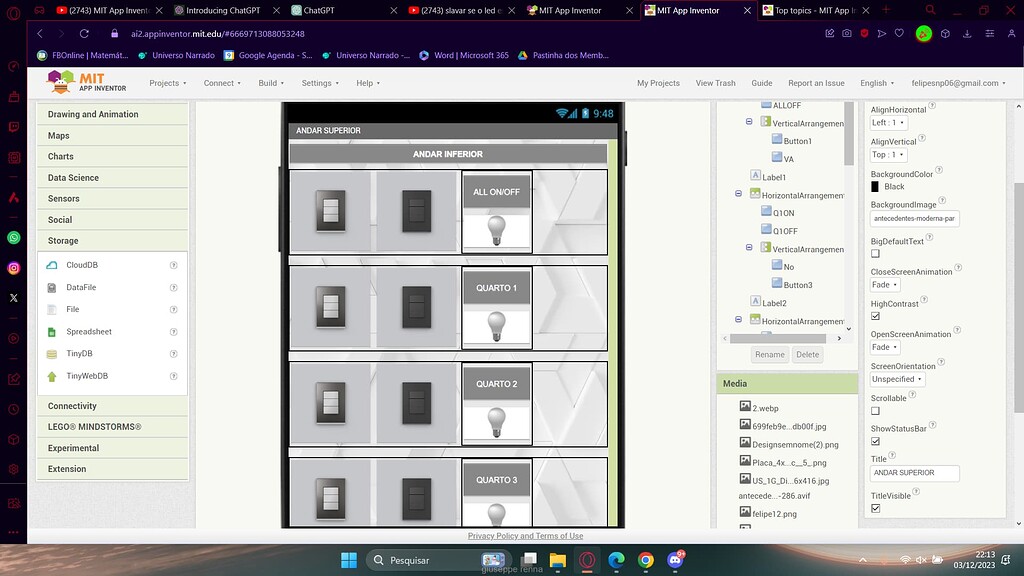Viewport: 1024px width, 576px height.
Task: Open the ScreenOrientation dropdown
Action: click(896, 378)
